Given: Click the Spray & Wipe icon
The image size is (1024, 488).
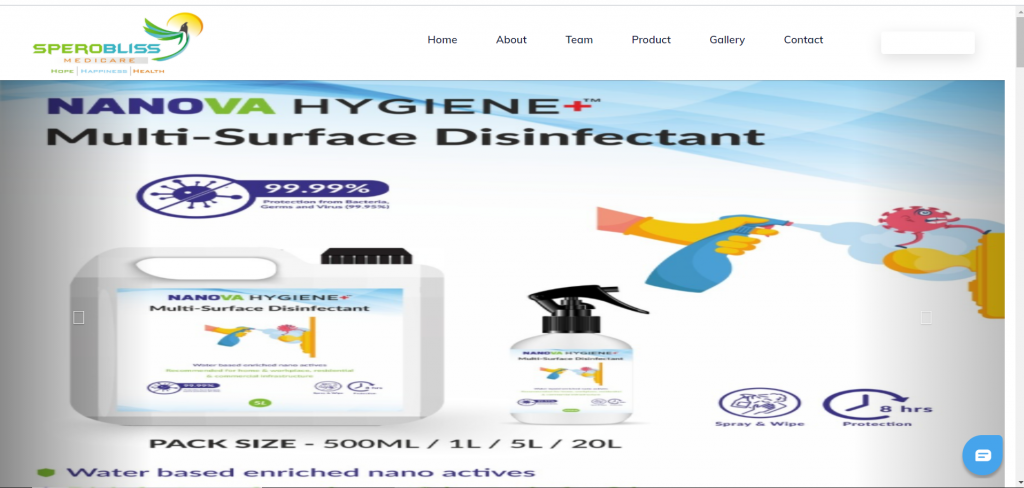Looking at the screenshot, I should coord(747,408).
